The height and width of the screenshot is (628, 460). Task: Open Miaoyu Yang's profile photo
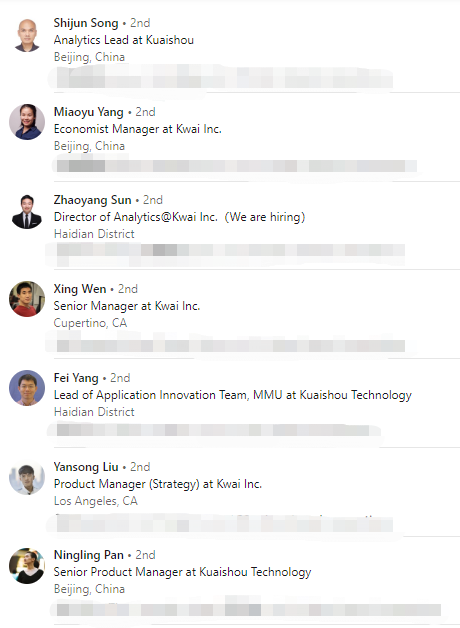[27, 122]
